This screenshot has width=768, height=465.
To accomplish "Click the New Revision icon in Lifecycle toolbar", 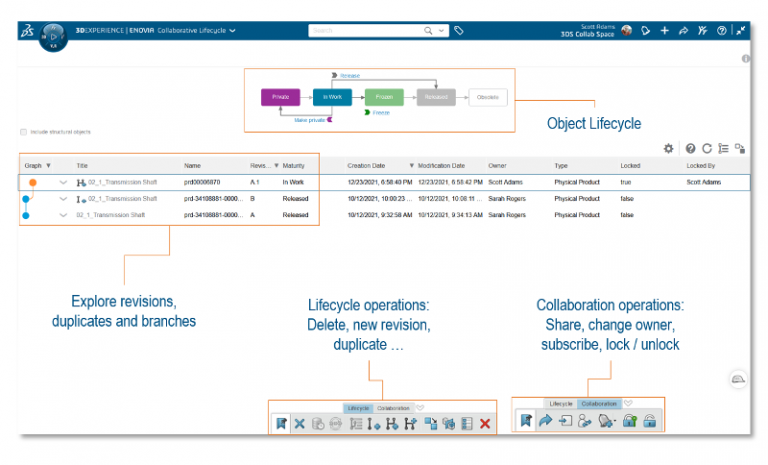I will click(x=374, y=424).
